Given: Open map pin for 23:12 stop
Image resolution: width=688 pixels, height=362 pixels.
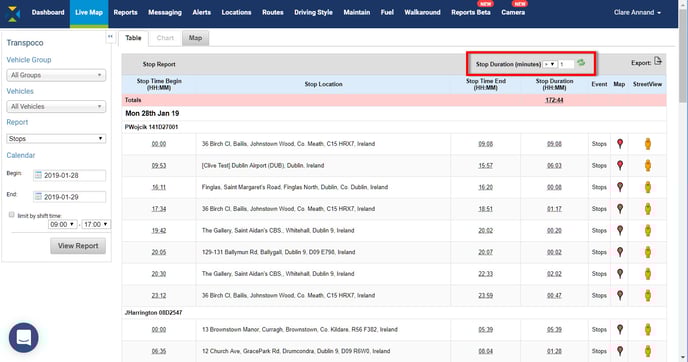Looking at the screenshot, I should 620,295.
